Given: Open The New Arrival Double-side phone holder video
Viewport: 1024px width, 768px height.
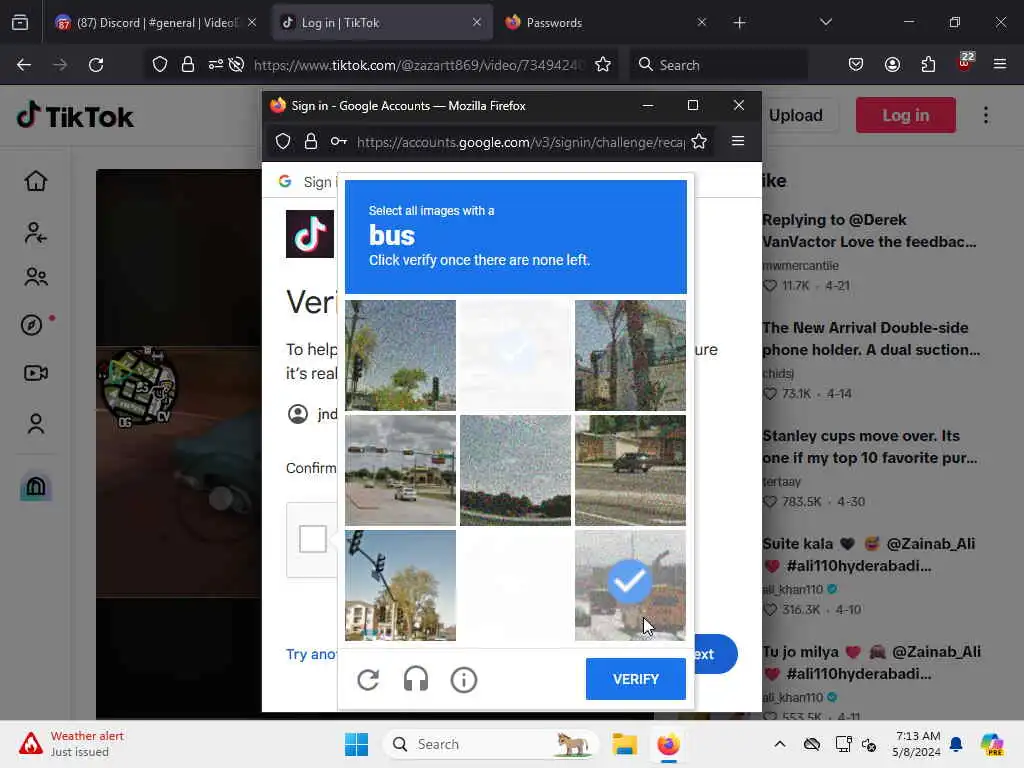Looking at the screenshot, I should click(x=871, y=338).
